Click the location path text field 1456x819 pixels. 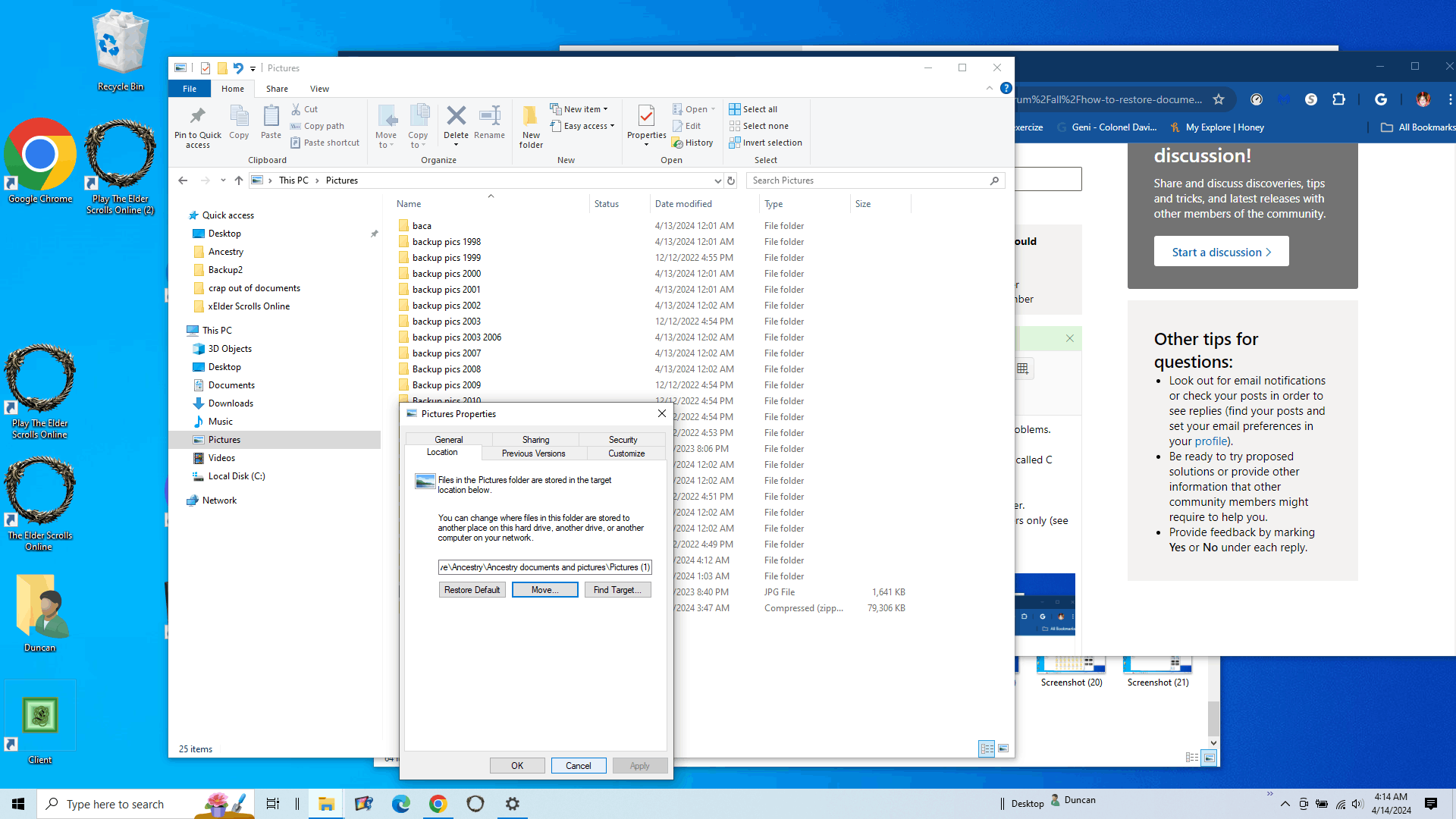544,567
